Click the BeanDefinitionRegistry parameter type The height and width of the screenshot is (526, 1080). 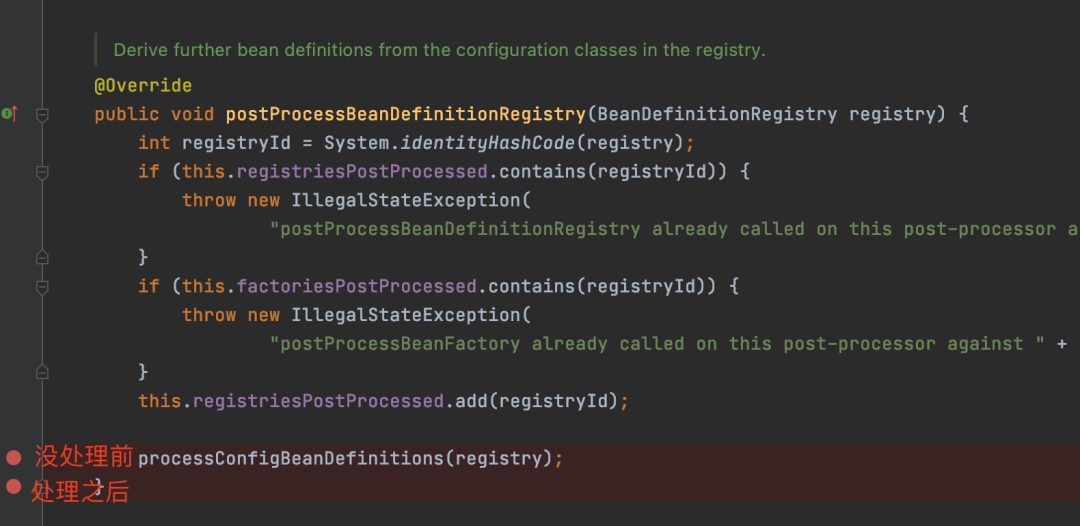[717, 114]
